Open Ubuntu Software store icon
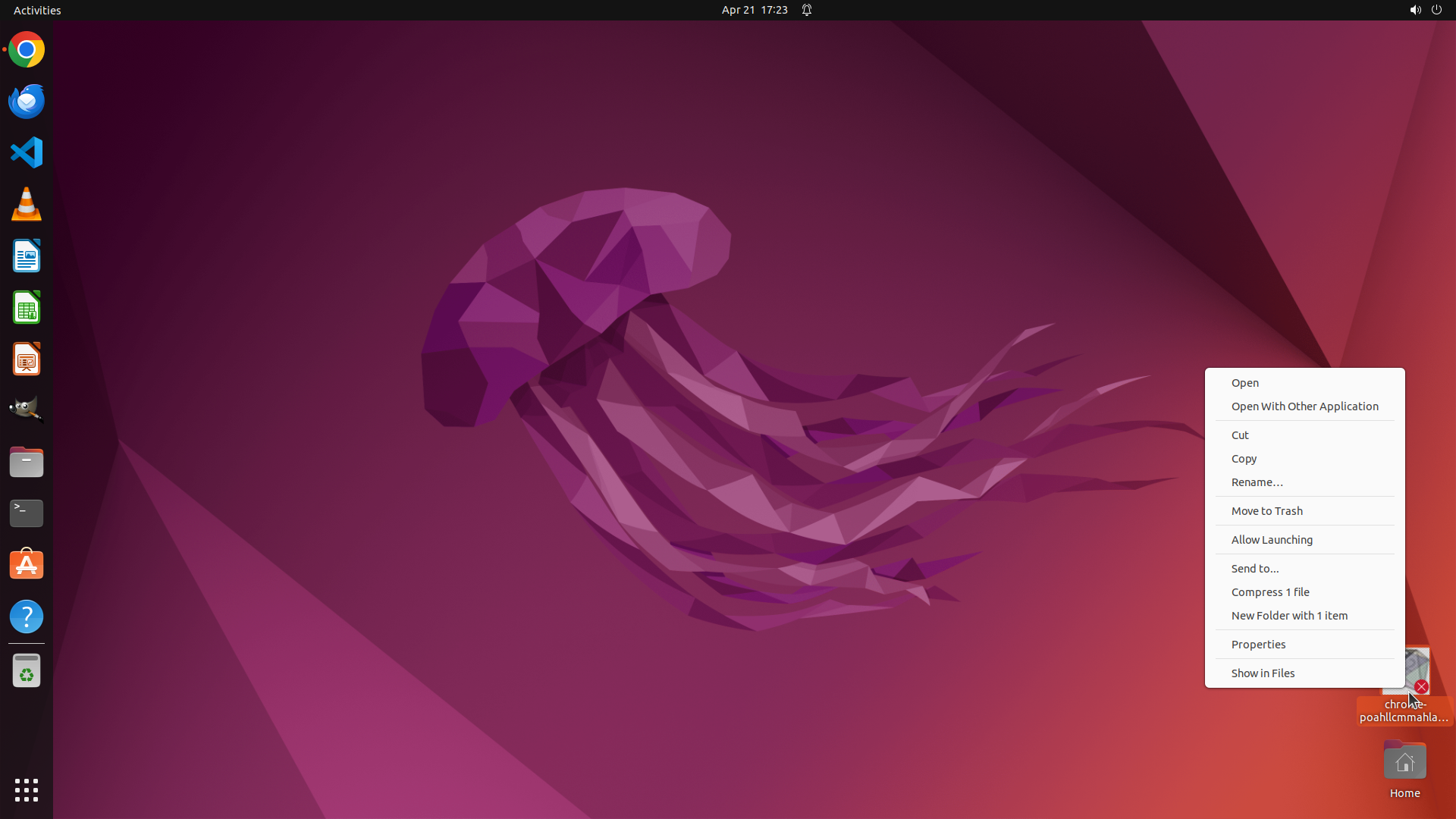This screenshot has height=819, width=1456. 27,565
